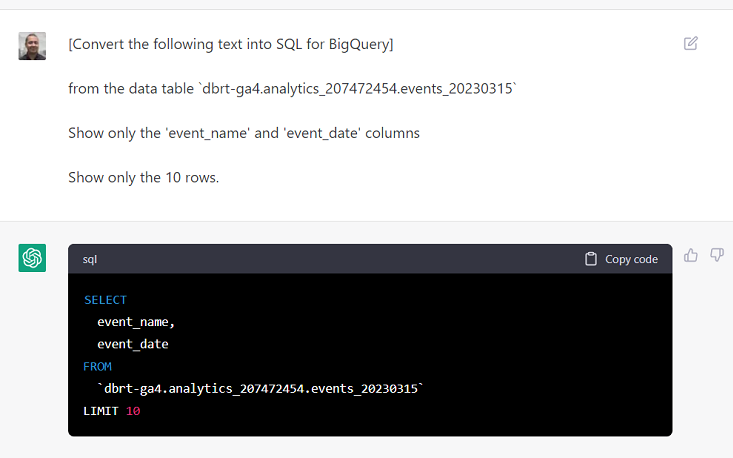Click the FROM keyword in code
733x458 pixels.
click(97, 366)
